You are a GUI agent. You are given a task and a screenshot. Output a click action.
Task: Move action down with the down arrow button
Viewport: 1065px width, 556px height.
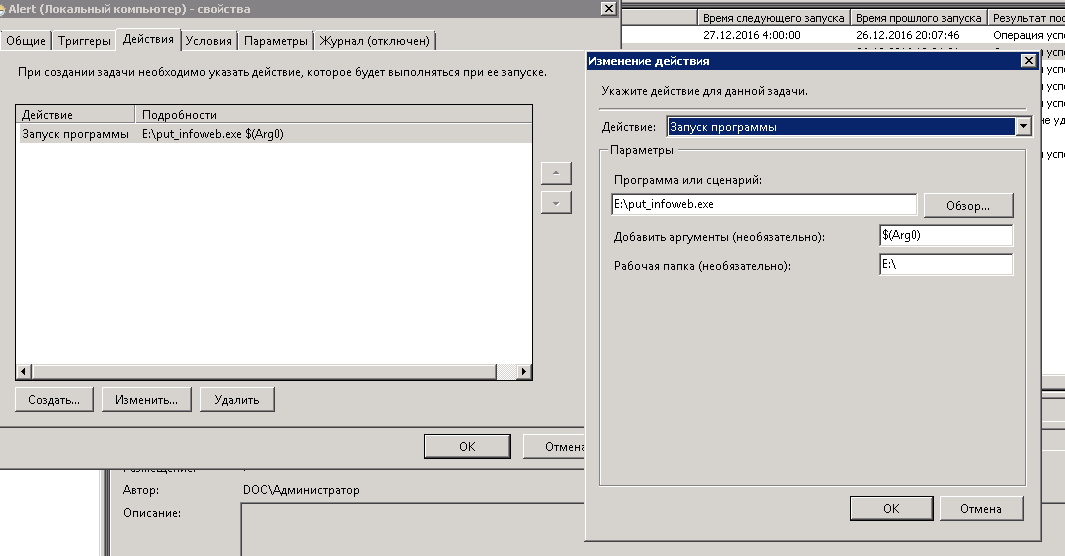click(x=555, y=202)
